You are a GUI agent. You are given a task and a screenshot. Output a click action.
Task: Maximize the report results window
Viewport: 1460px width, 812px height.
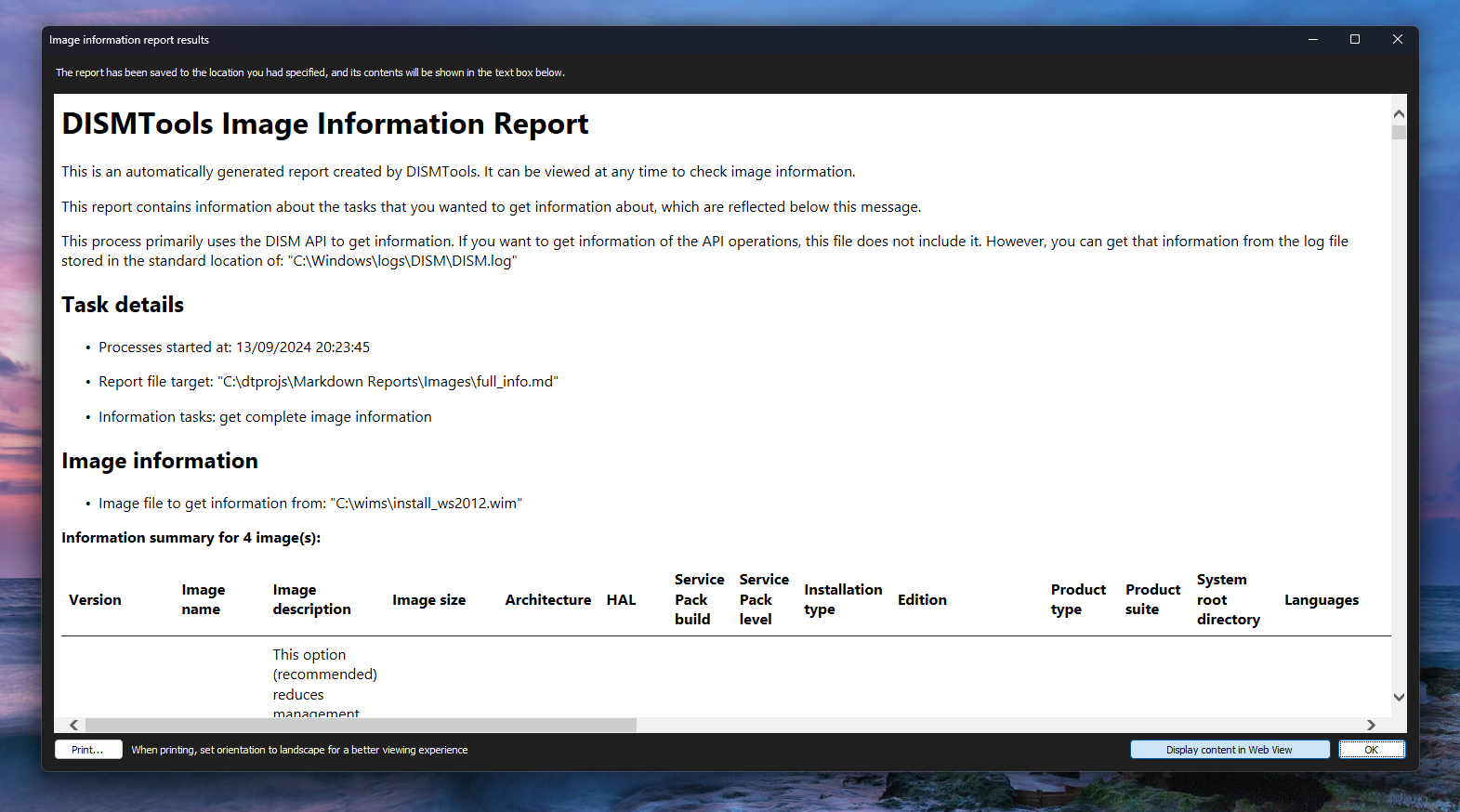coord(1355,39)
